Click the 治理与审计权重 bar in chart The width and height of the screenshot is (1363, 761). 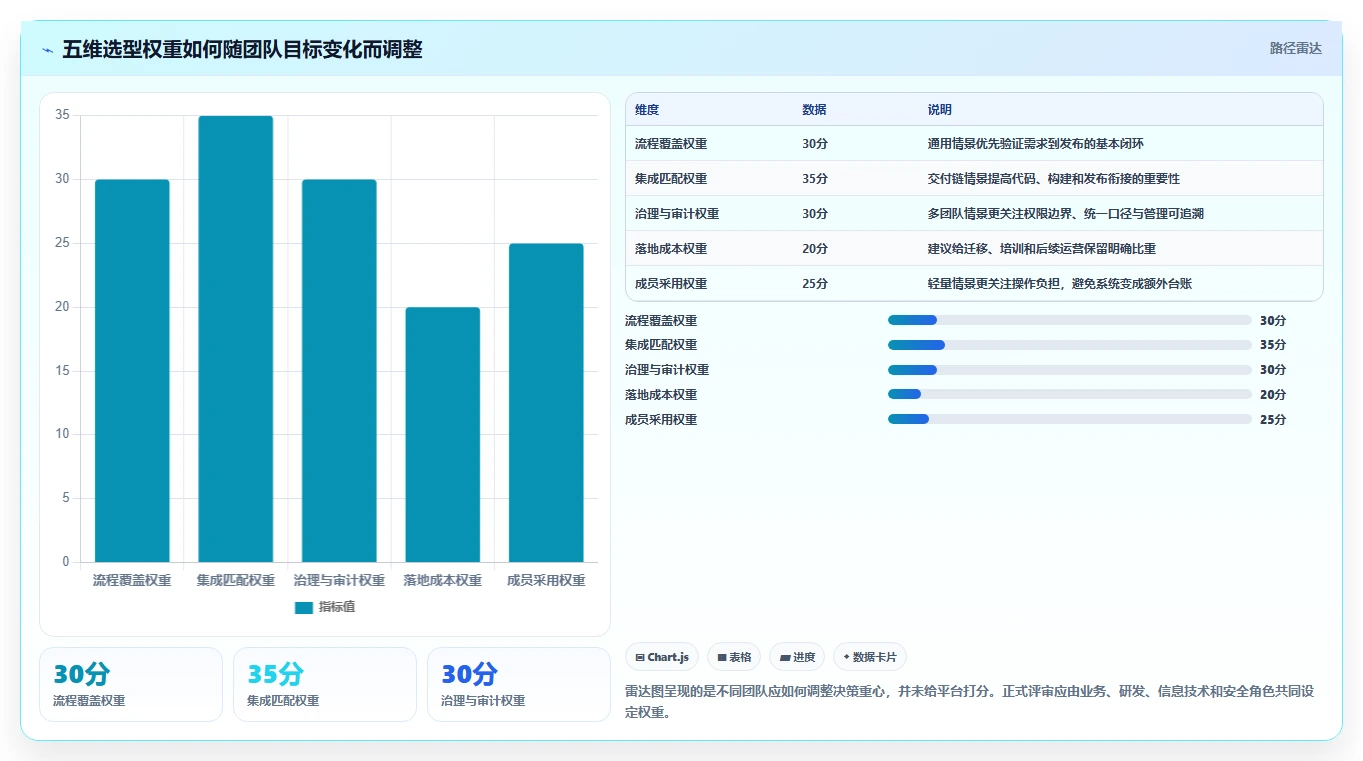point(339,371)
